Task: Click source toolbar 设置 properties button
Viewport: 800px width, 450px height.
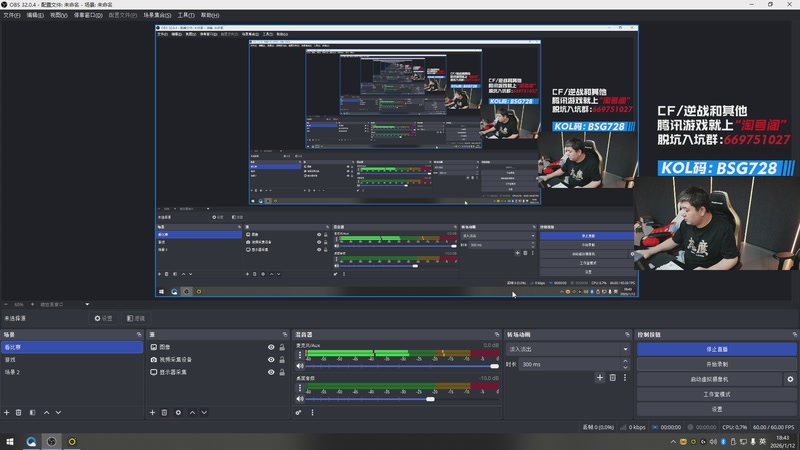Action: pos(104,318)
